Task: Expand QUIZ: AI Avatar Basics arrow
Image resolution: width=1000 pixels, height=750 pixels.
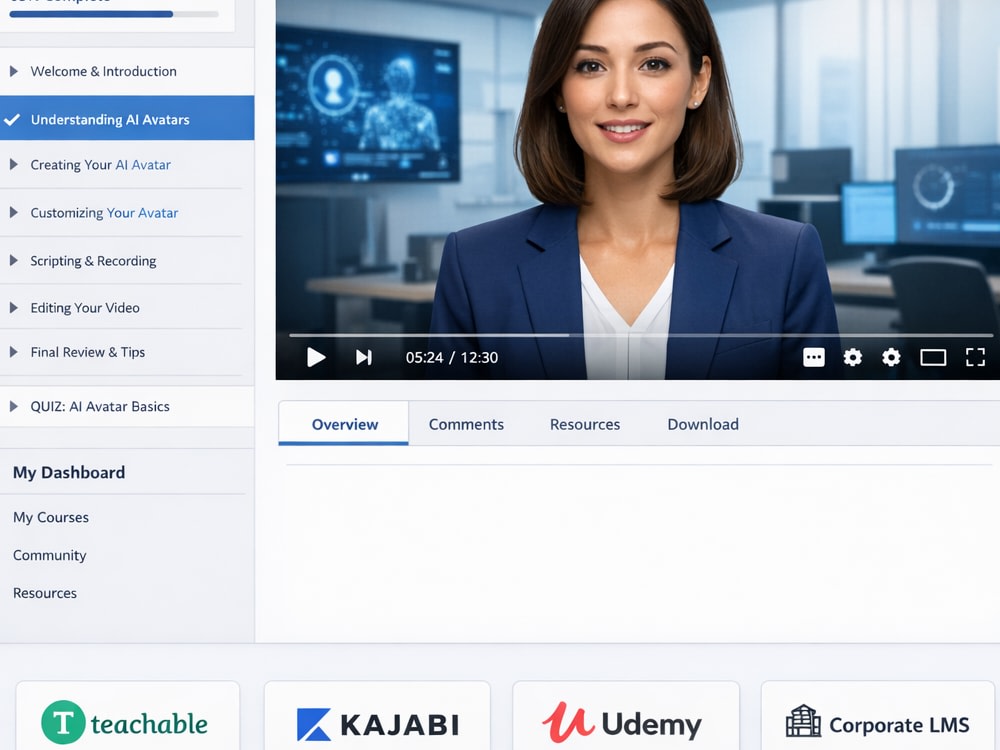Action: [x=13, y=406]
